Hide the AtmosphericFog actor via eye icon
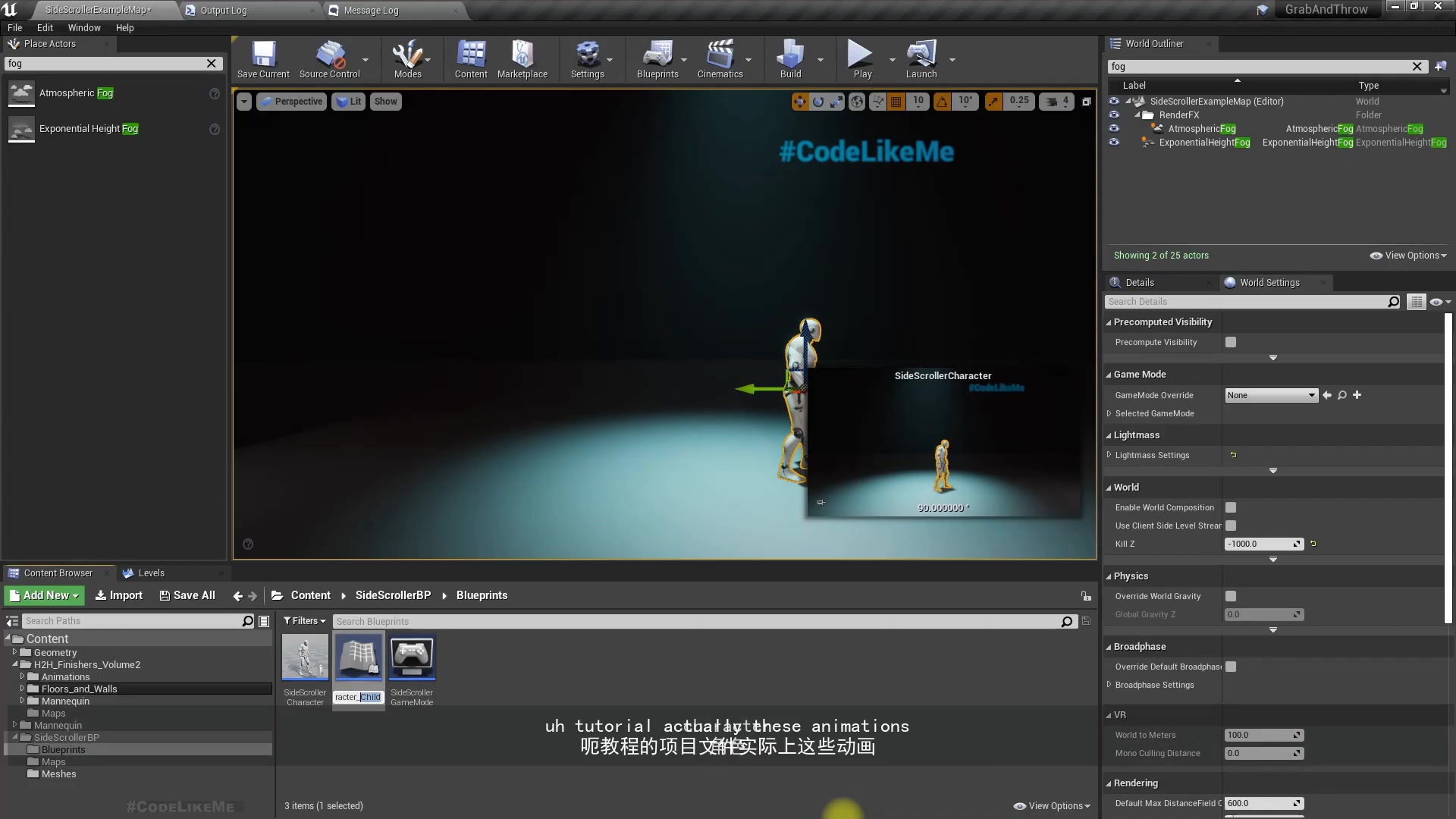This screenshot has width=1456, height=819. (x=1113, y=129)
